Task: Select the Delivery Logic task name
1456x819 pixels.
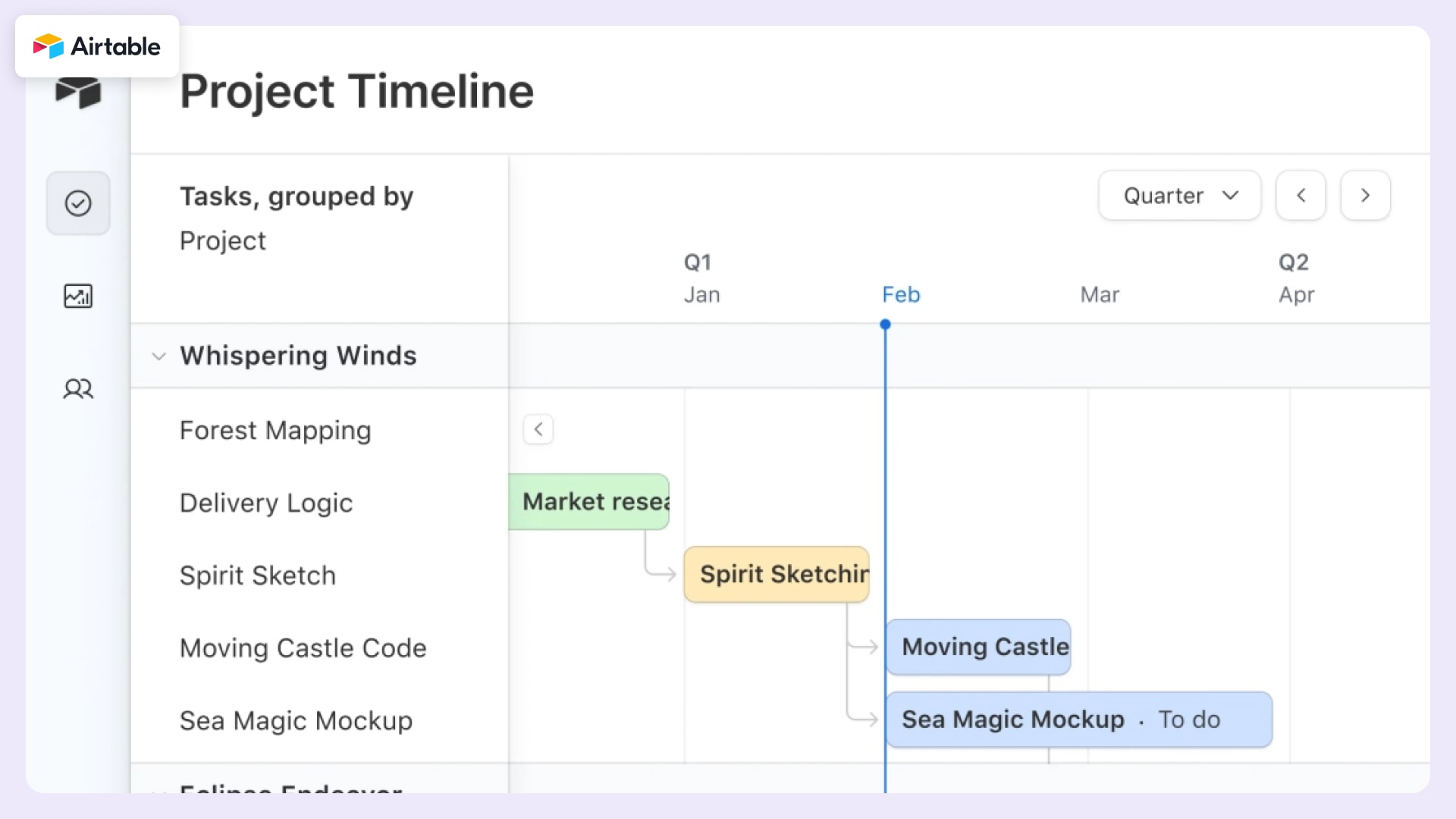Action: 266,503
